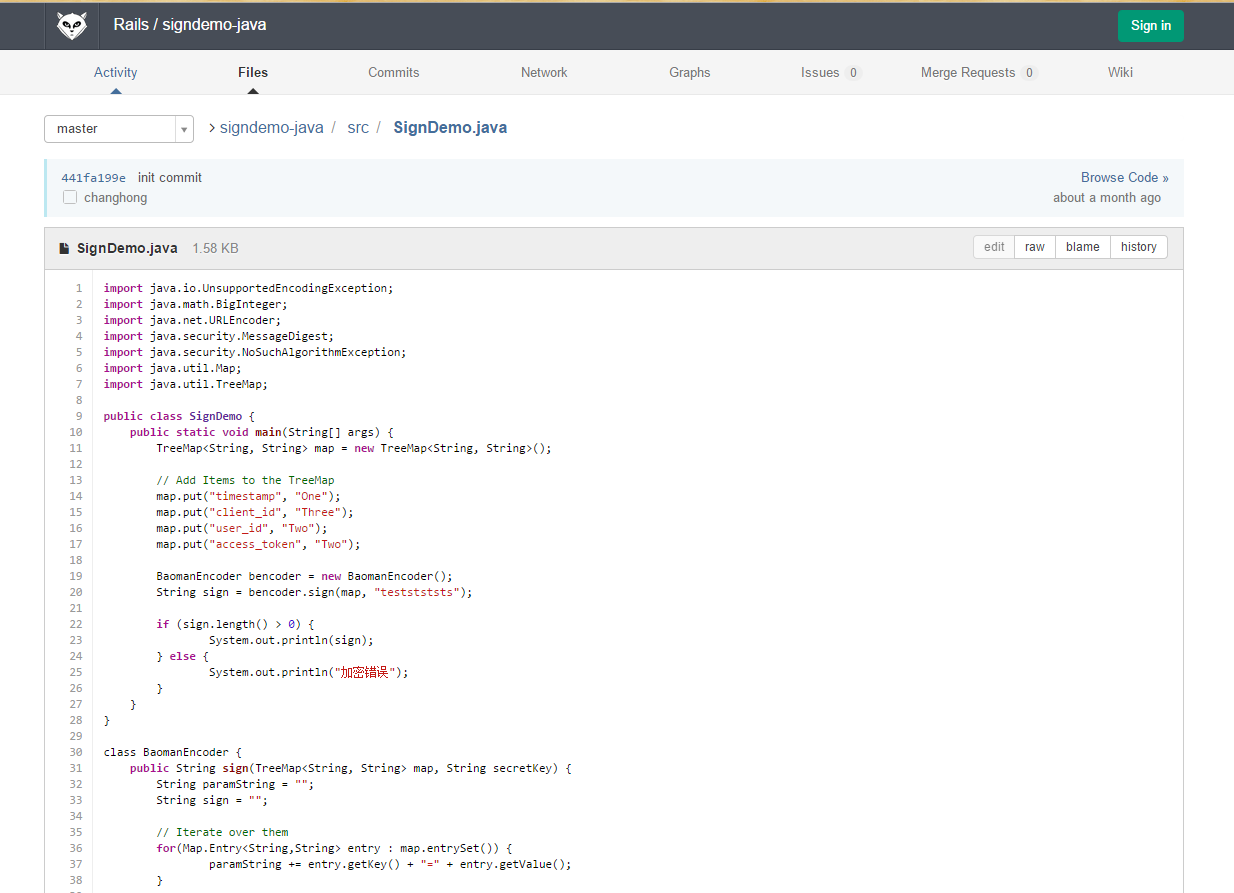
Task: Click the map.put("client_id", "Three") line
Action: tap(255, 512)
